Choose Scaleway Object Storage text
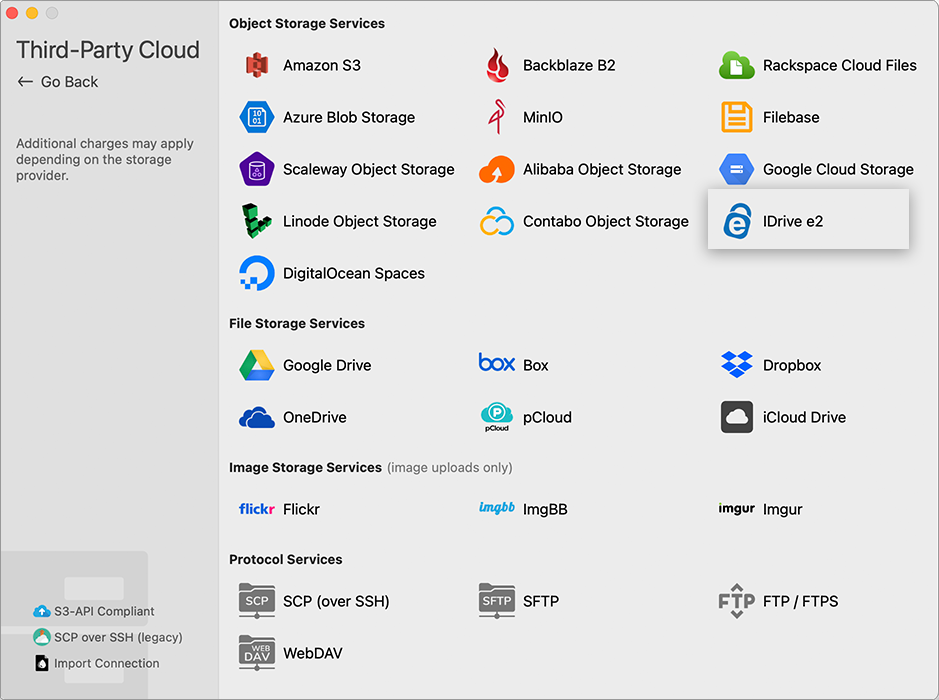939x700 pixels. [369, 169]
